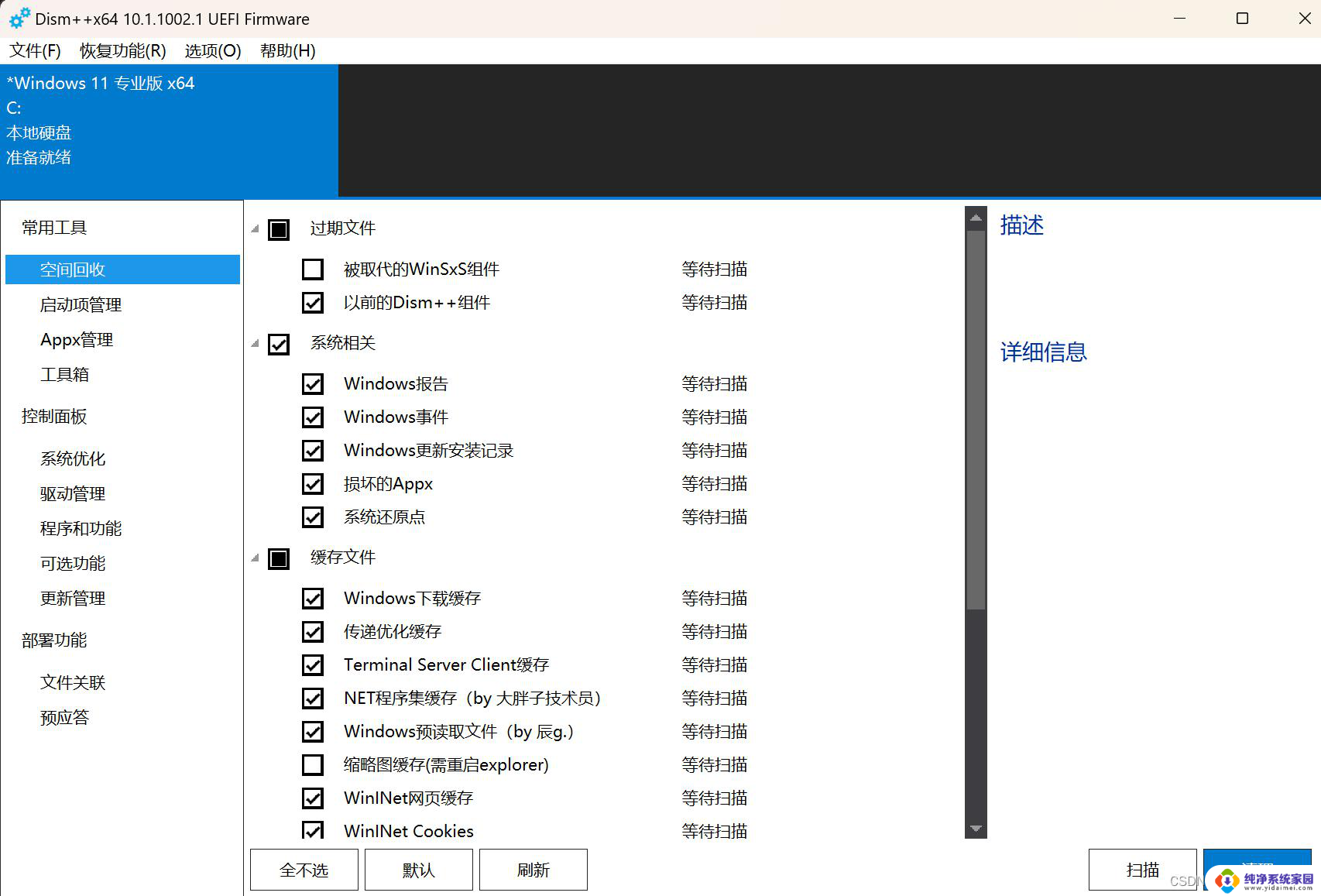Click the scrollbar down arrow
Viewport: 1321px width, 896px height.
(976, 829)
